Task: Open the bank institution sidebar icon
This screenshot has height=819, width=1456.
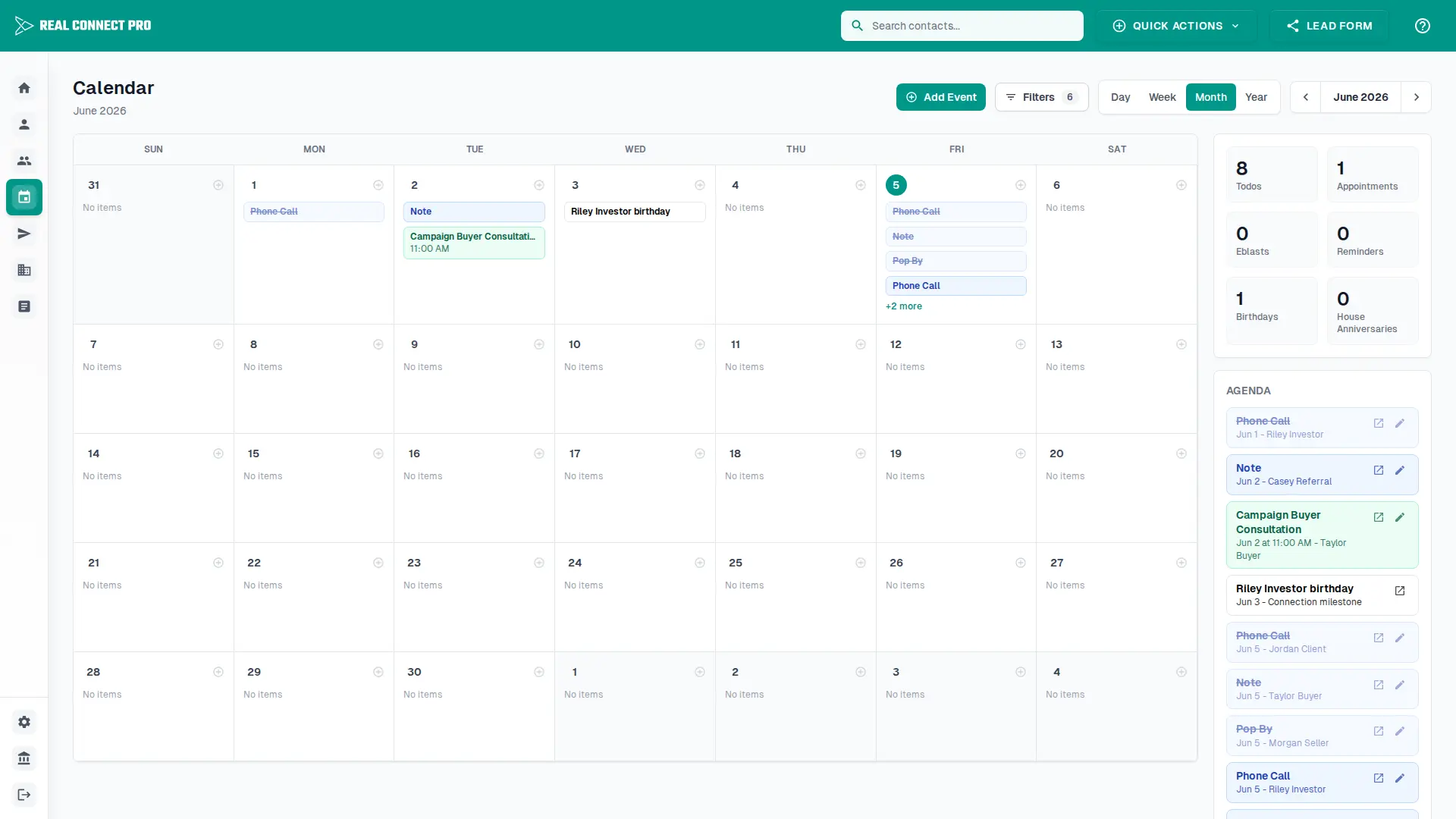Action: pos(24,758)
